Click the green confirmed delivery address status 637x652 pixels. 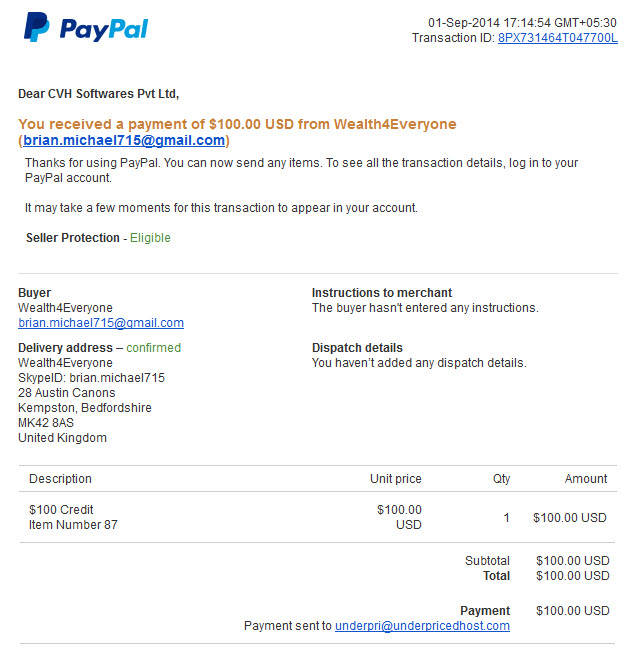(x=153, y=348)
